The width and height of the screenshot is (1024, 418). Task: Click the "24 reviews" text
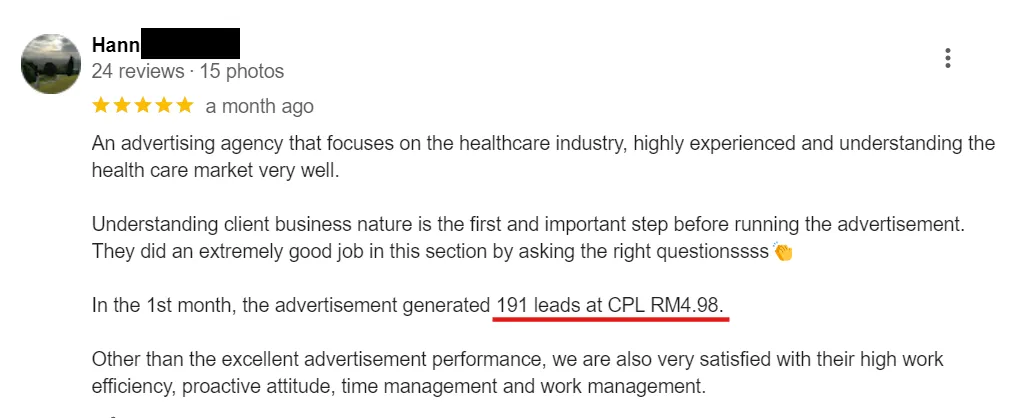(x=137, y=71)
